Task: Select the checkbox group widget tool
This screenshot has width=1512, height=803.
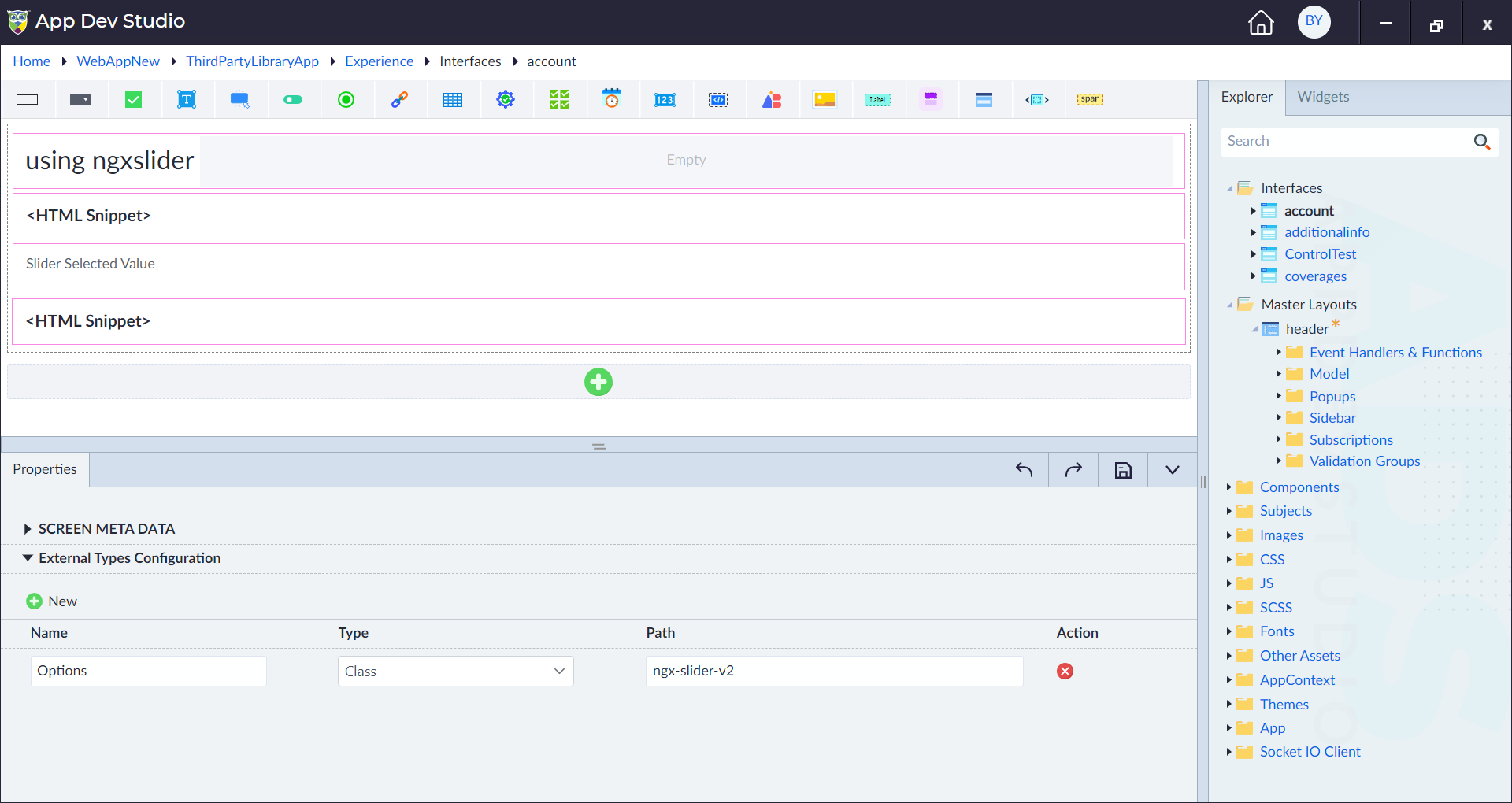Action: tap(559, 100)
